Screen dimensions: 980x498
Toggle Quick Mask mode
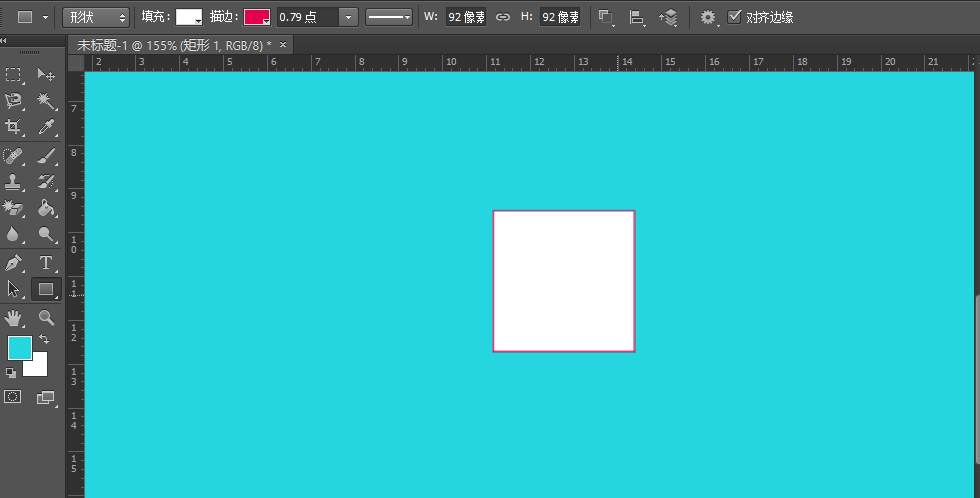pyautogui.click(x=13, y=397)
